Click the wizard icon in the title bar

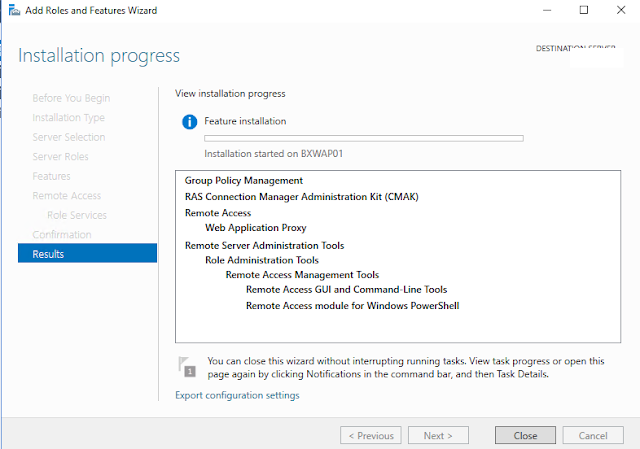(14, 10)
